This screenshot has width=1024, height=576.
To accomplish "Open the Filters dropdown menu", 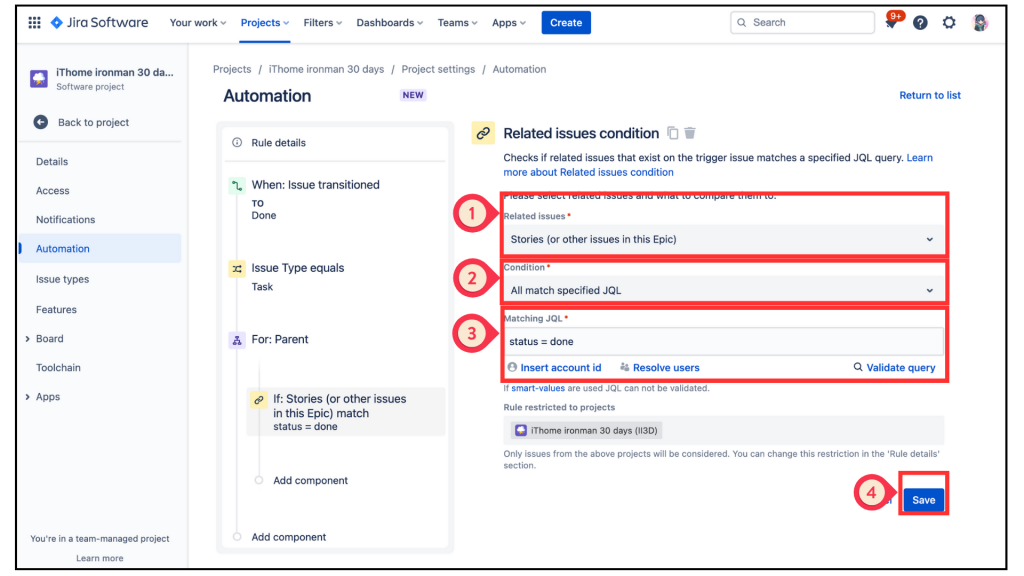I will (323, 23).
